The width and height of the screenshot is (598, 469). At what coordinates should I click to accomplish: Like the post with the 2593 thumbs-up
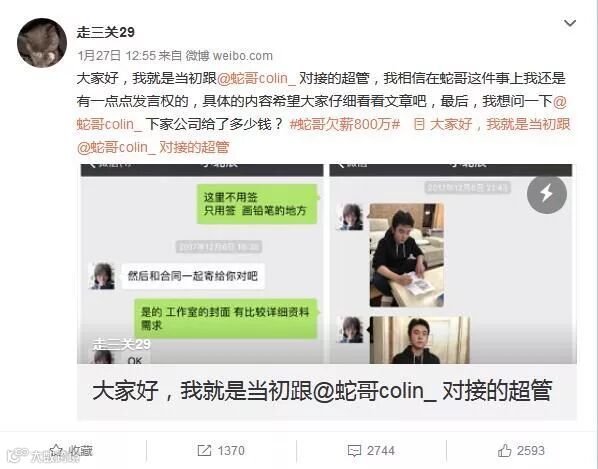(521, 451)
